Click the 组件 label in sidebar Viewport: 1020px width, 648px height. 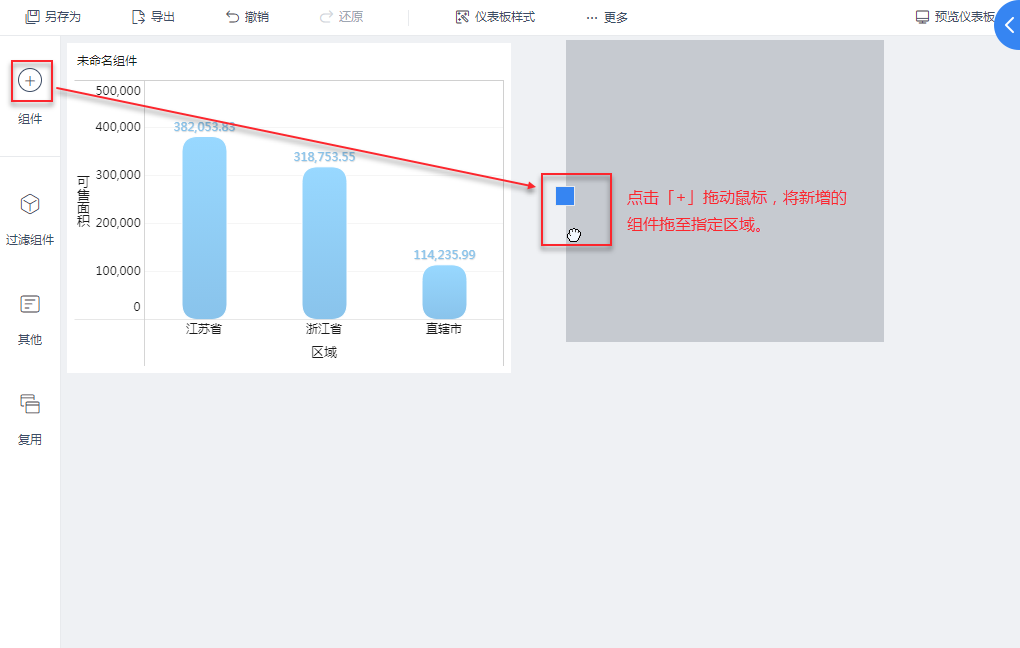(x=30, y=119)
